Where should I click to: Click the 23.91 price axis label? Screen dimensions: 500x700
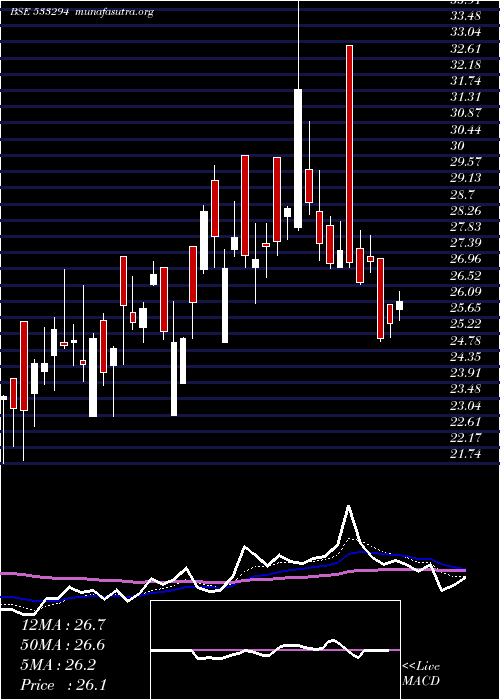[x=466, y=373]
